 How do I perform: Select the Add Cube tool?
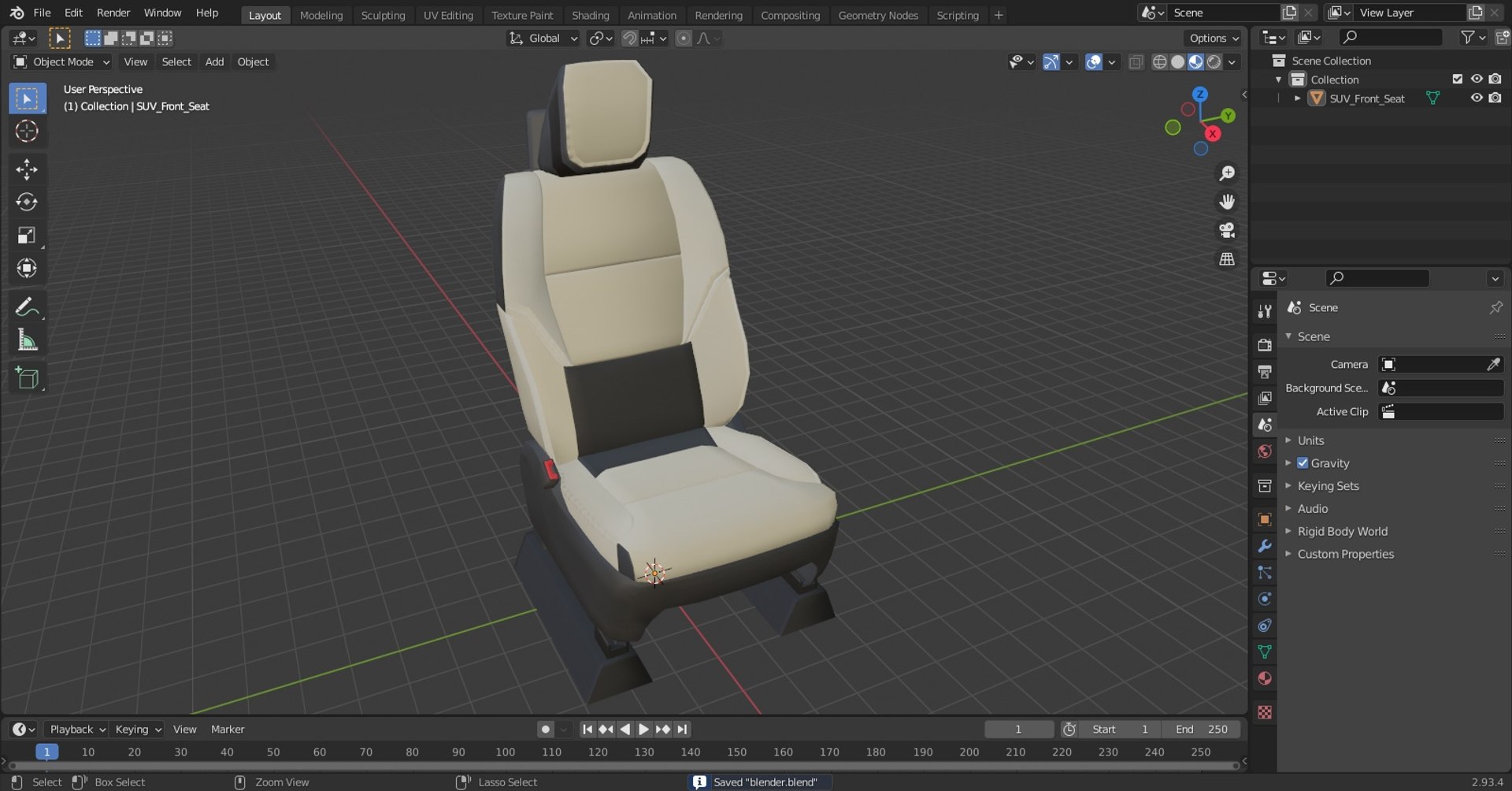27,379
